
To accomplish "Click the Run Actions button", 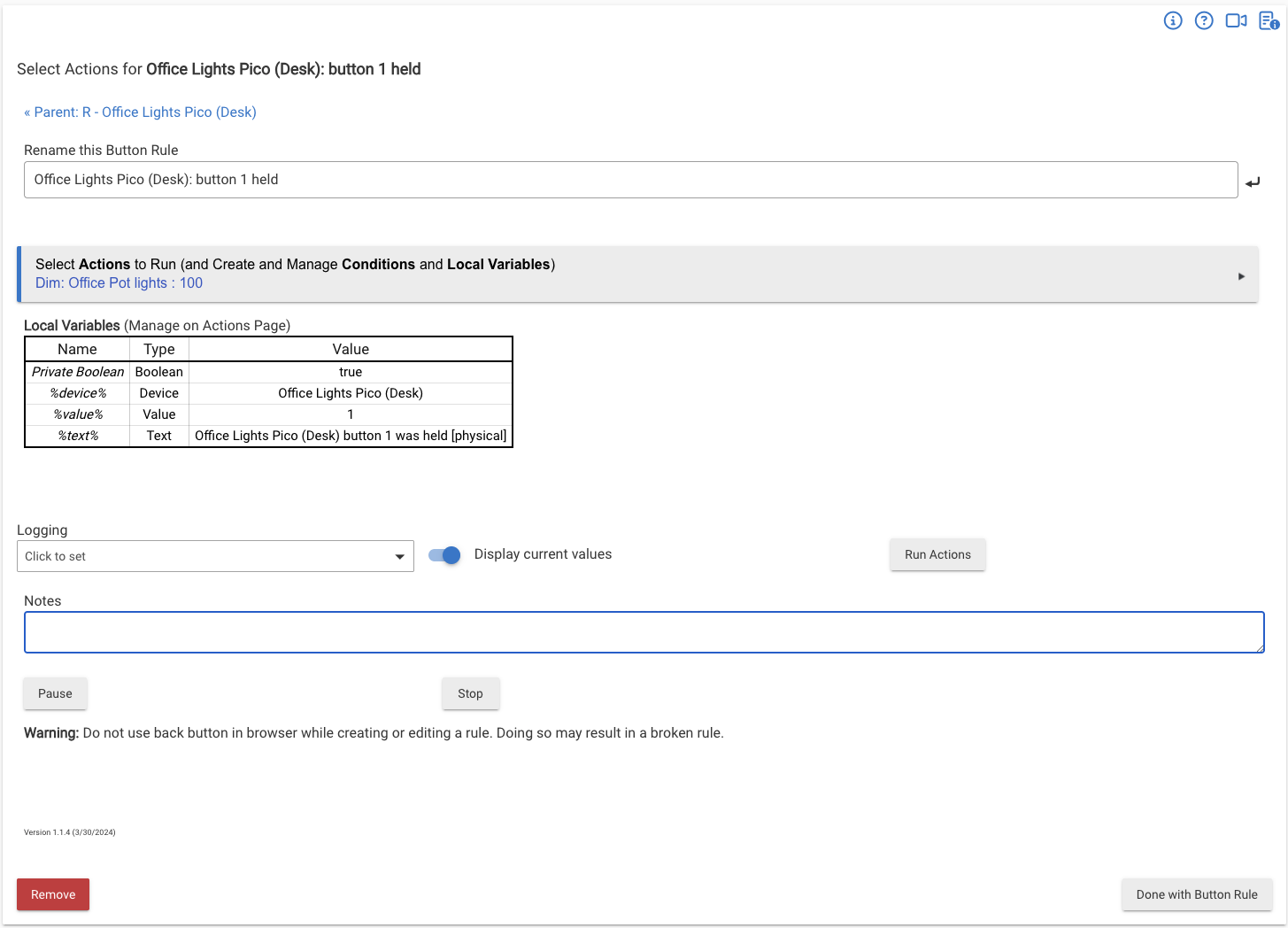I will click(x=937, y=554).
